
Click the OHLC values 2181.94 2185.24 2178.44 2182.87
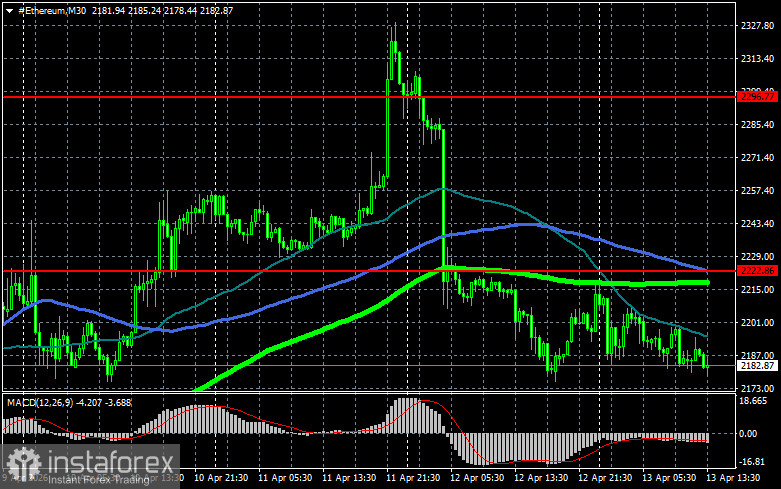tap(162, 10)
